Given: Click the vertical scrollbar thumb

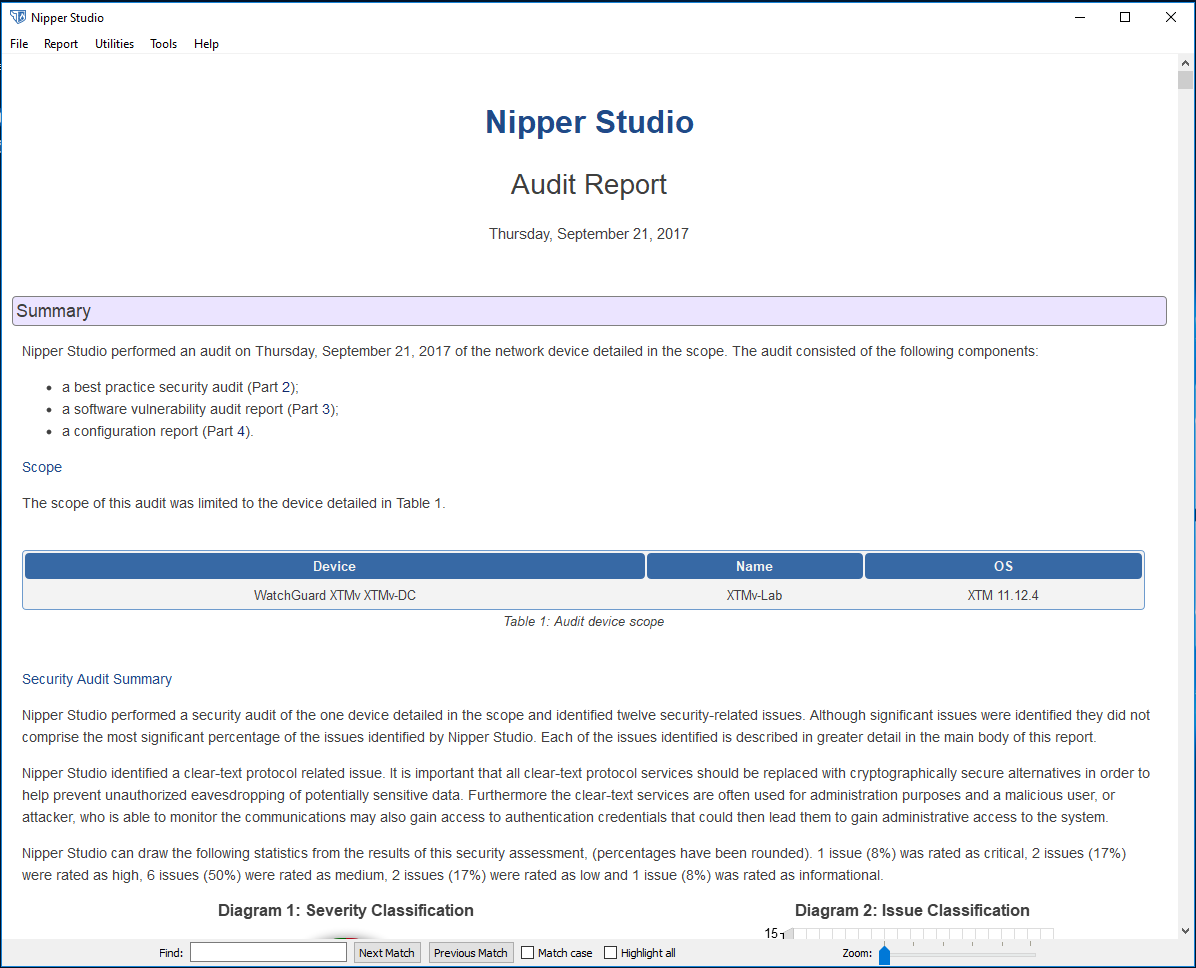Looking at the screenshot, I should [1185, 81].
